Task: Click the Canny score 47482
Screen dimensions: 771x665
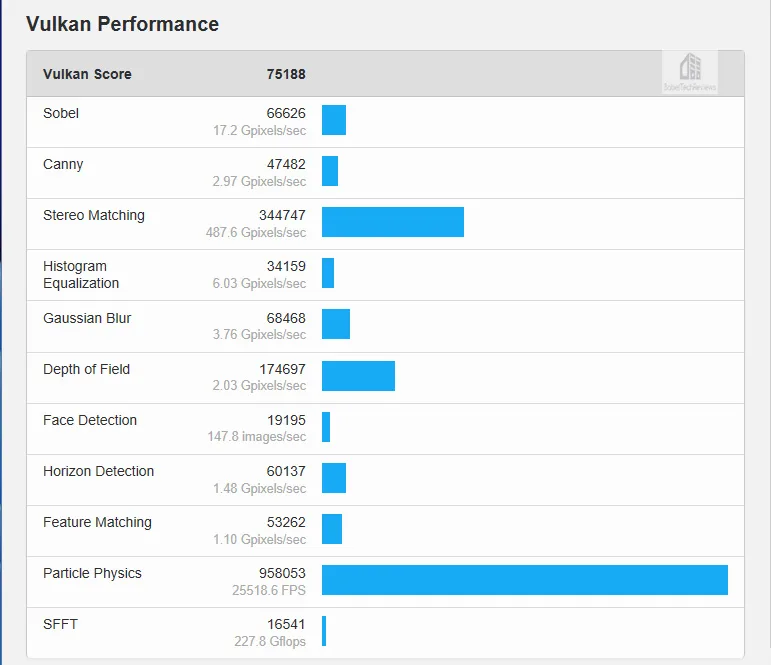Action: pos(286,164)
